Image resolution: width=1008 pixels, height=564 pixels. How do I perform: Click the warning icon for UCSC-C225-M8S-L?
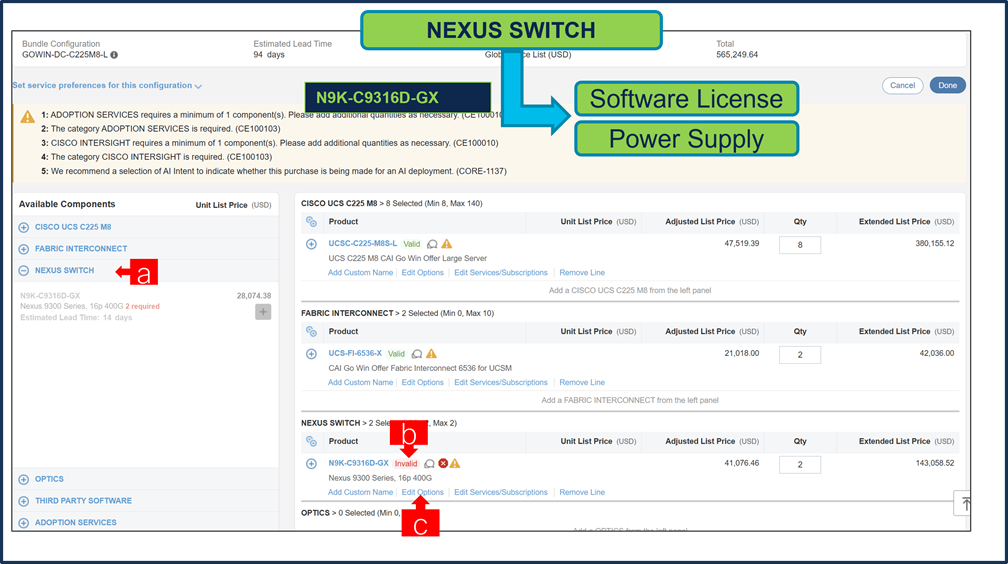(x=447, y=244)
